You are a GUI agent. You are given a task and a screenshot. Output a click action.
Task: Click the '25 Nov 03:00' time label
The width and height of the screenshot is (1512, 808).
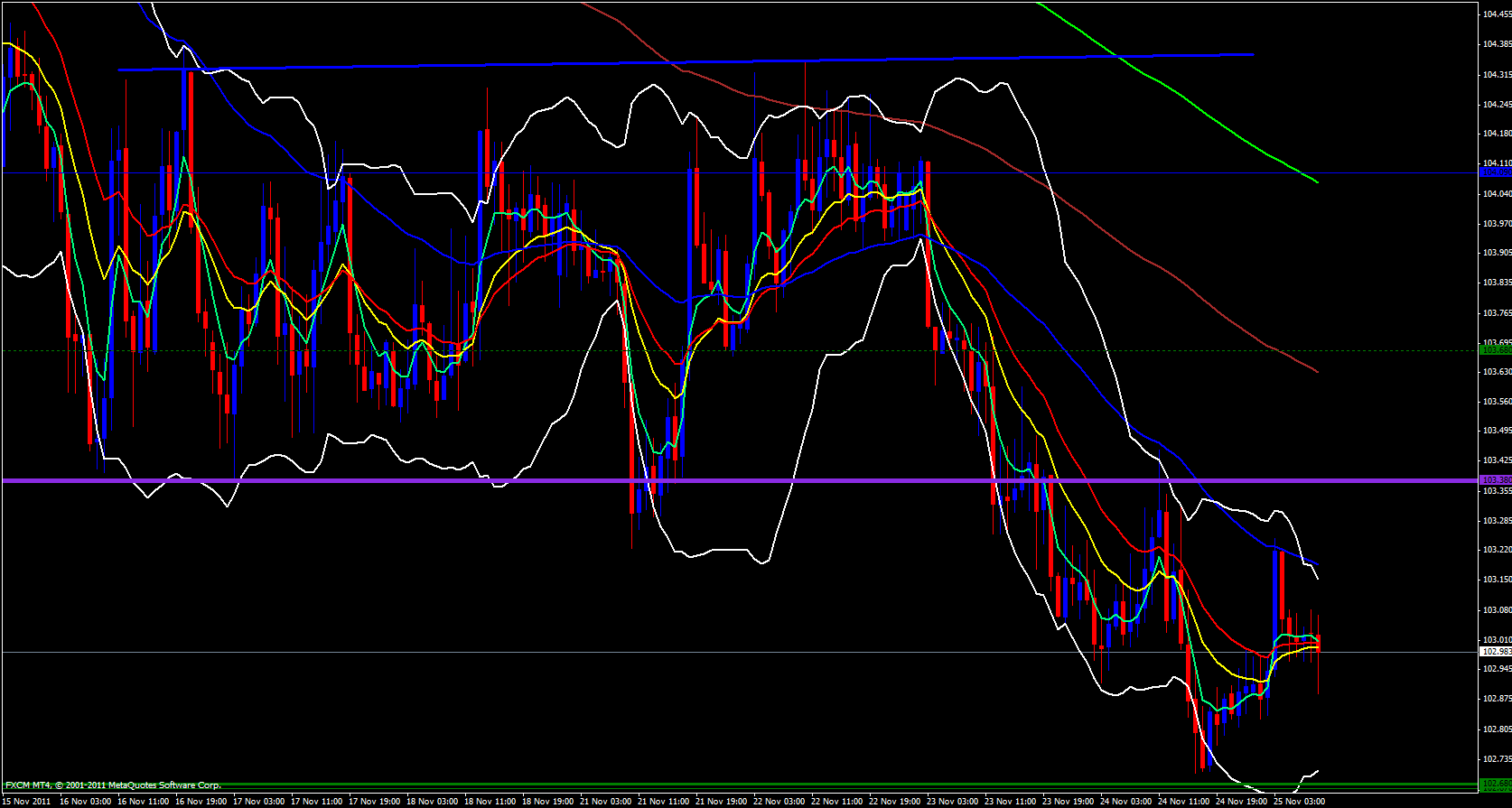[x=1299, y=801]
